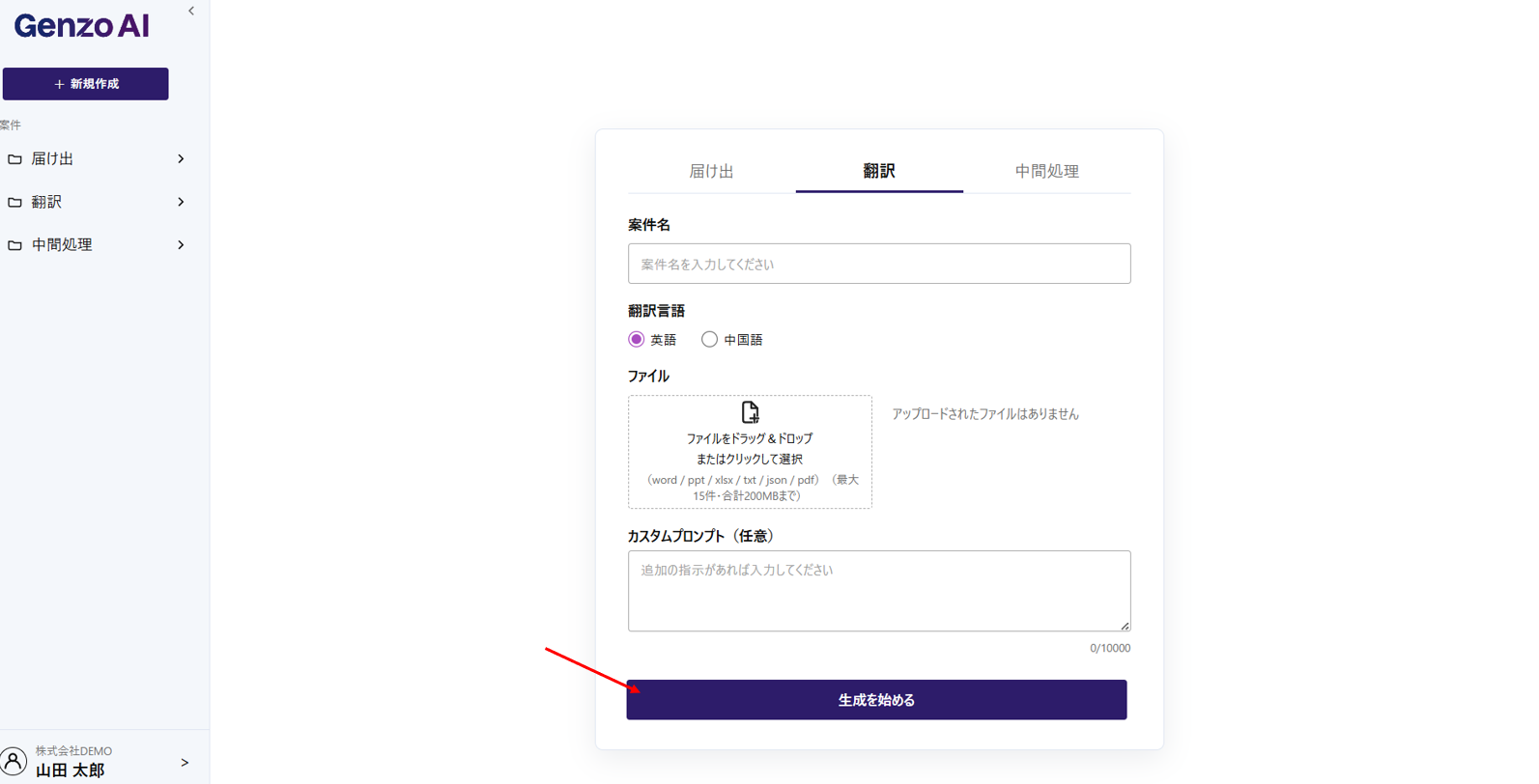Click the user avatar icon for 山田 太郎

tap(14, 761)
